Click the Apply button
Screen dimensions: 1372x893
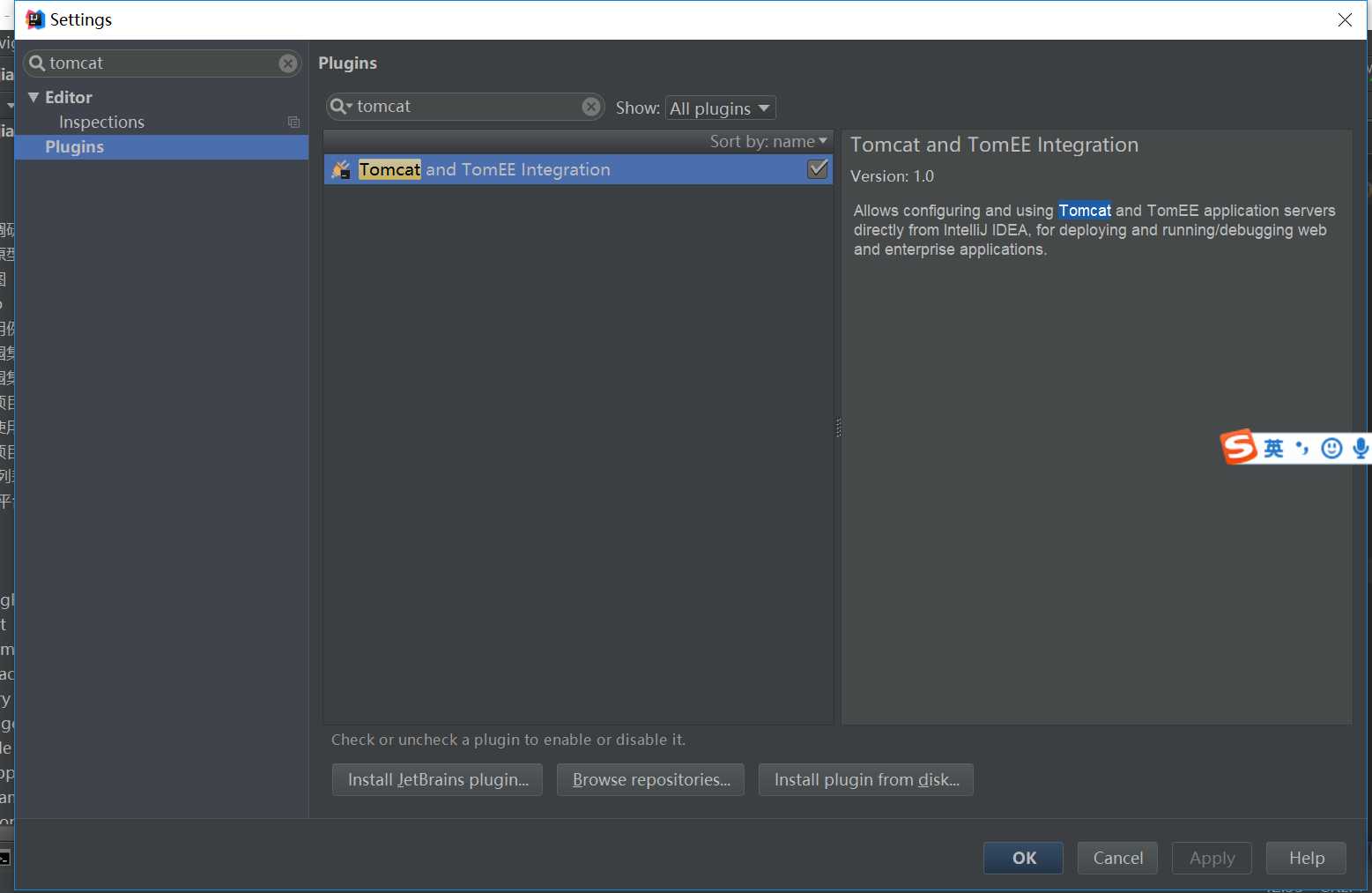click(x=1212, y=858)
